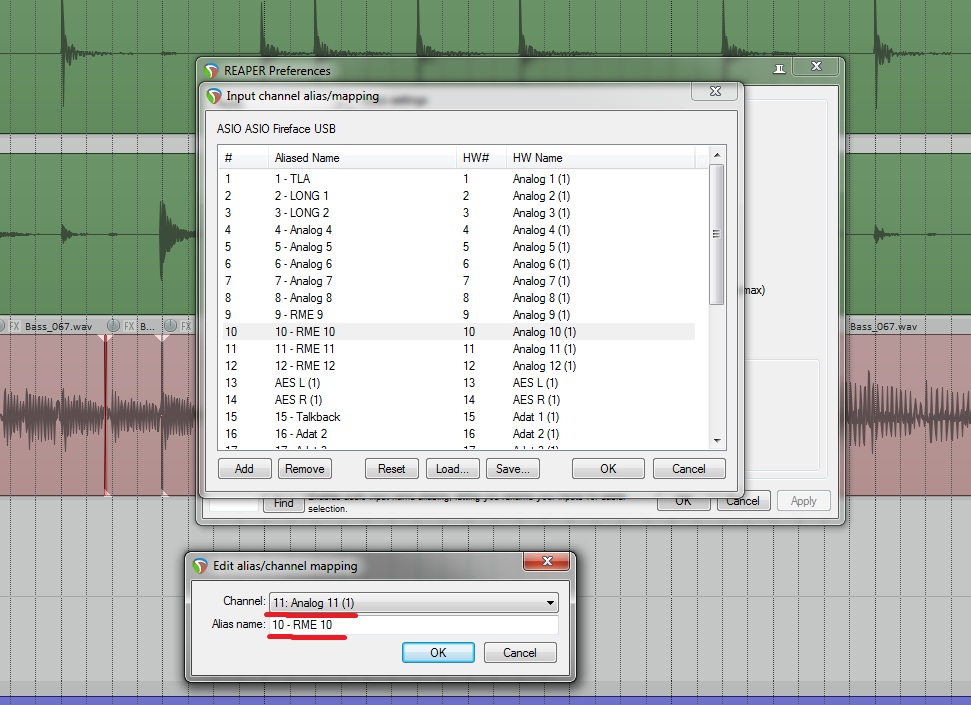Select the '10 - RME 10' alias in the list
The height and width of the screenshot is (705, 971).
[x=305, y=332]
